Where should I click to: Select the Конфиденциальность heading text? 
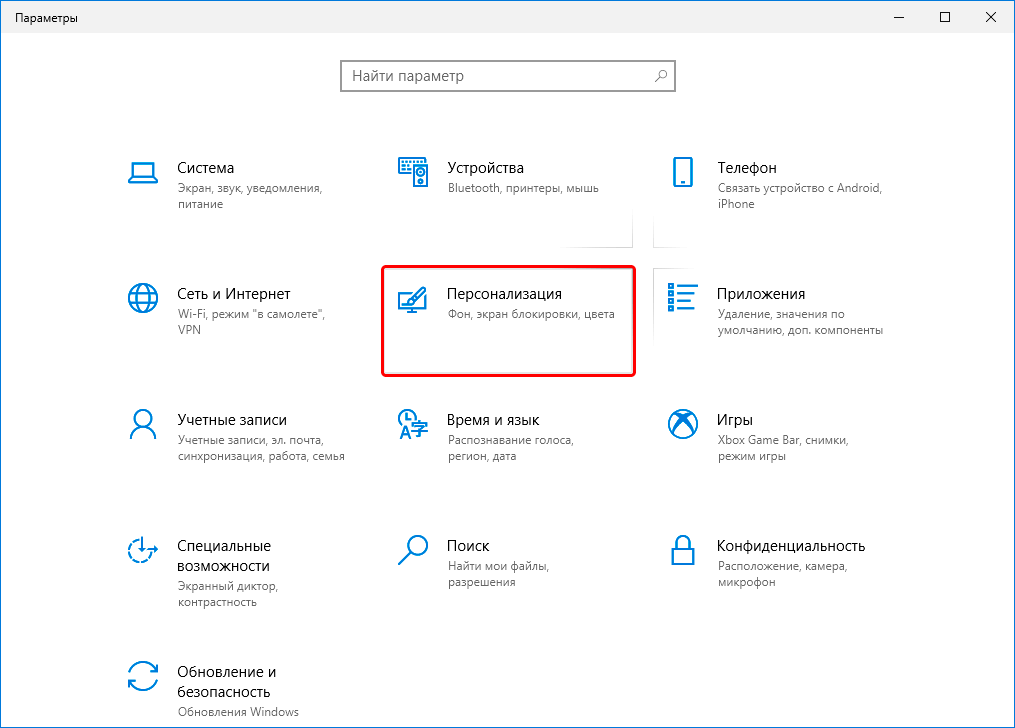[x=790, y=546]
